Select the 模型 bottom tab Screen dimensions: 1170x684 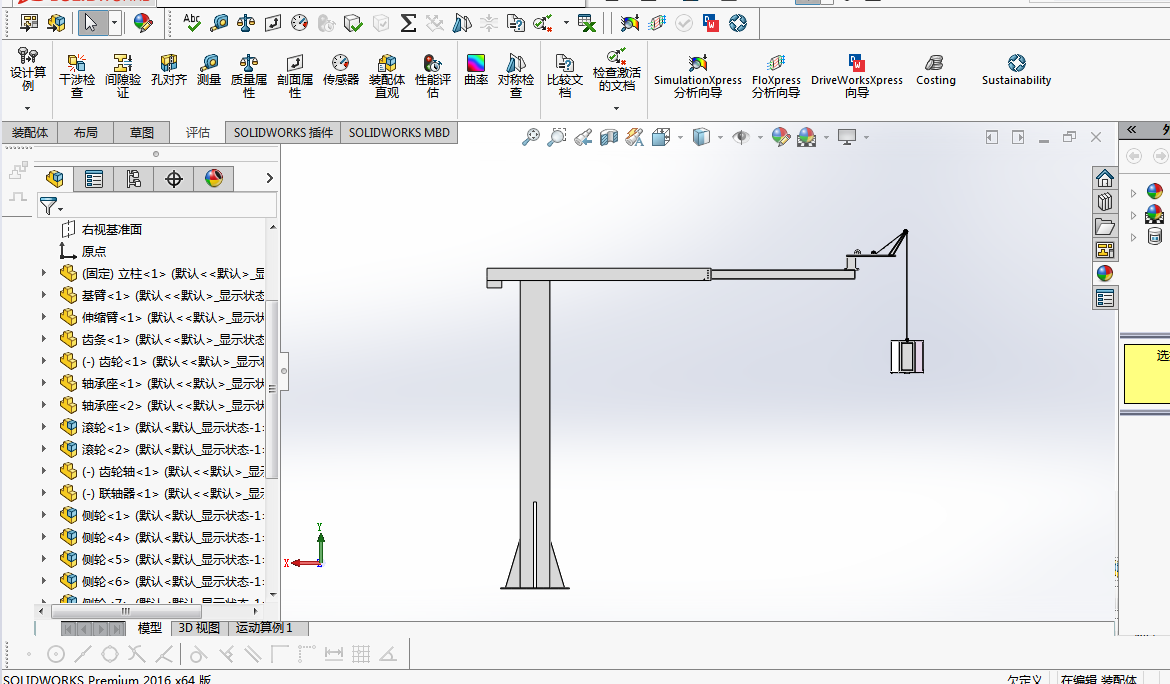(x=149, y=628)
